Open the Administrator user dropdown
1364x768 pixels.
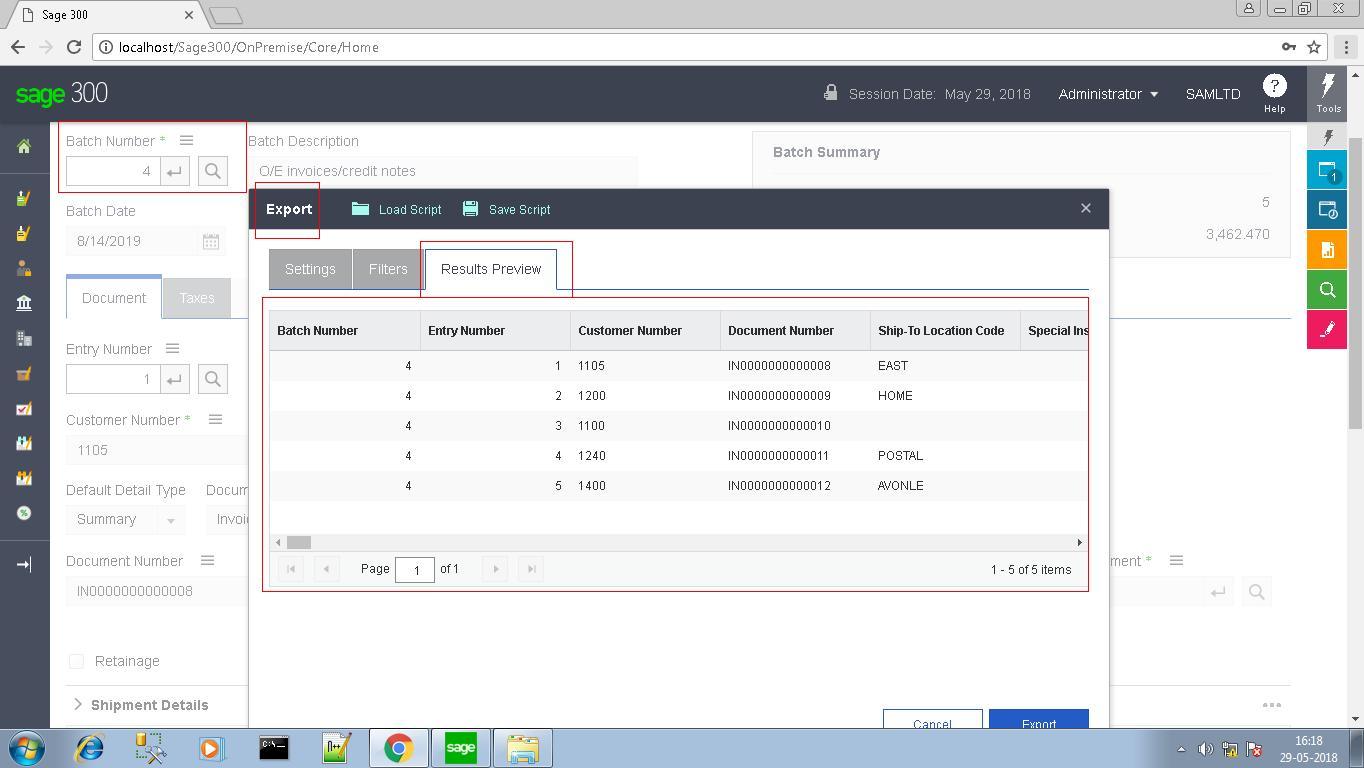(1108, 94)
